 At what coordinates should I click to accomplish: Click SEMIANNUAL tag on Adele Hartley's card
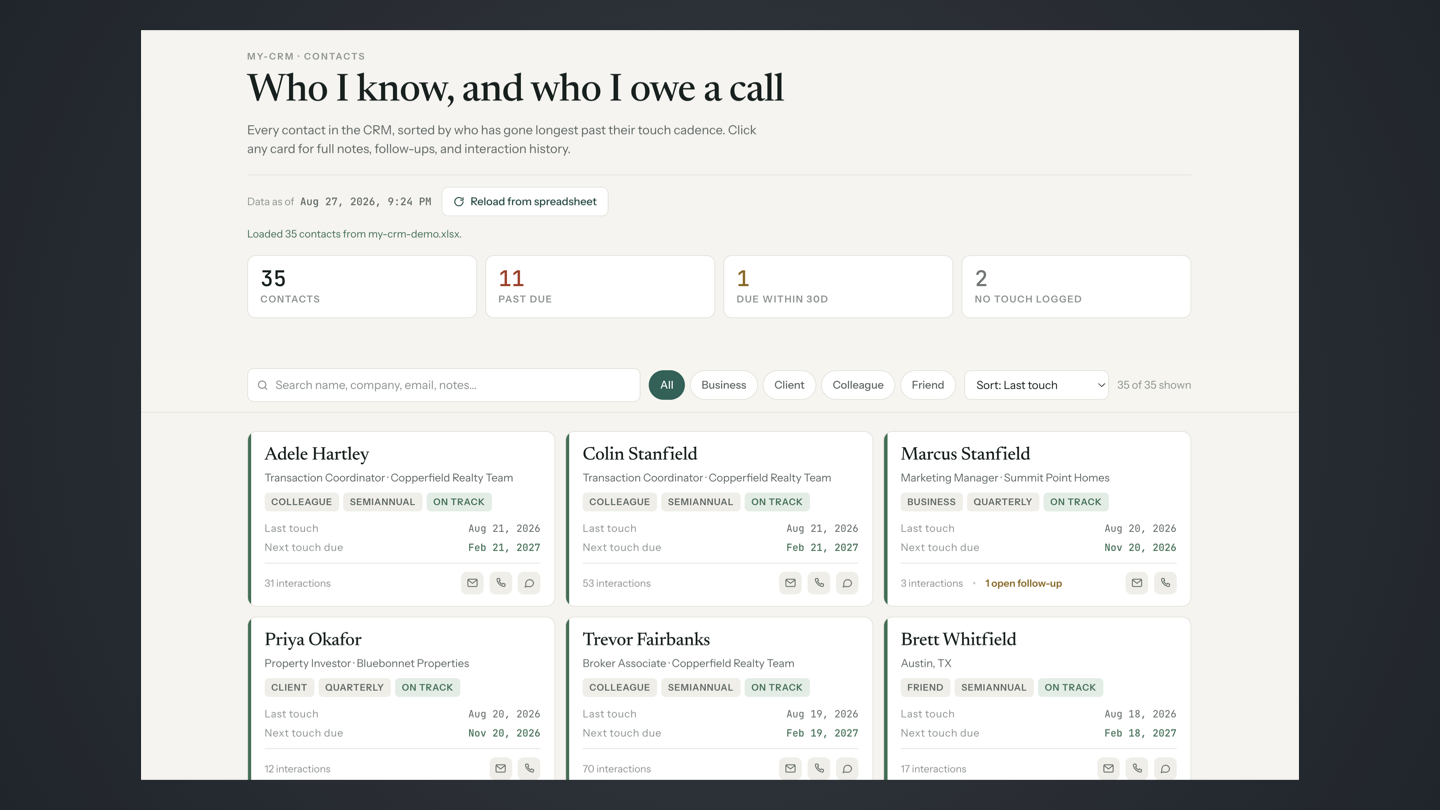coord(382,502)
